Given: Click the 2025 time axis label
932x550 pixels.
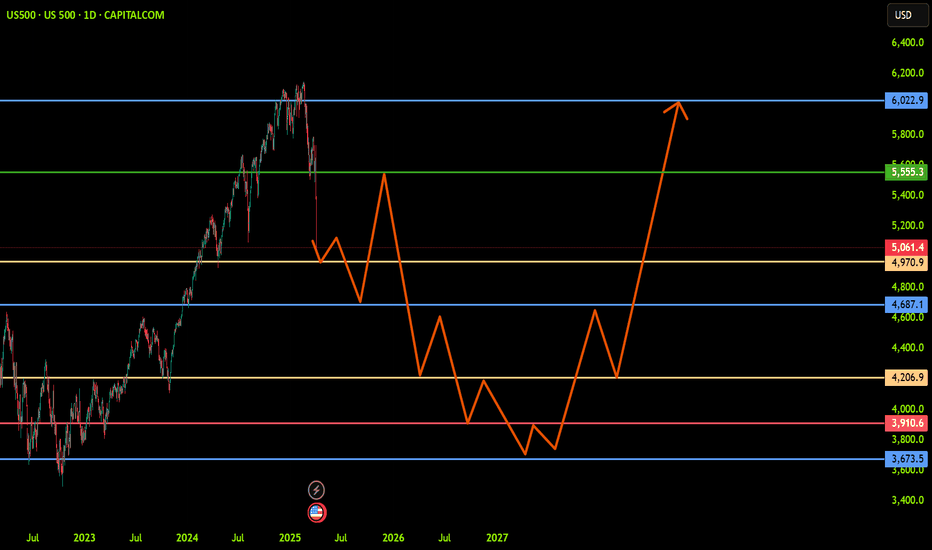Looking at the screenshot, I should (x=290, y=538).
